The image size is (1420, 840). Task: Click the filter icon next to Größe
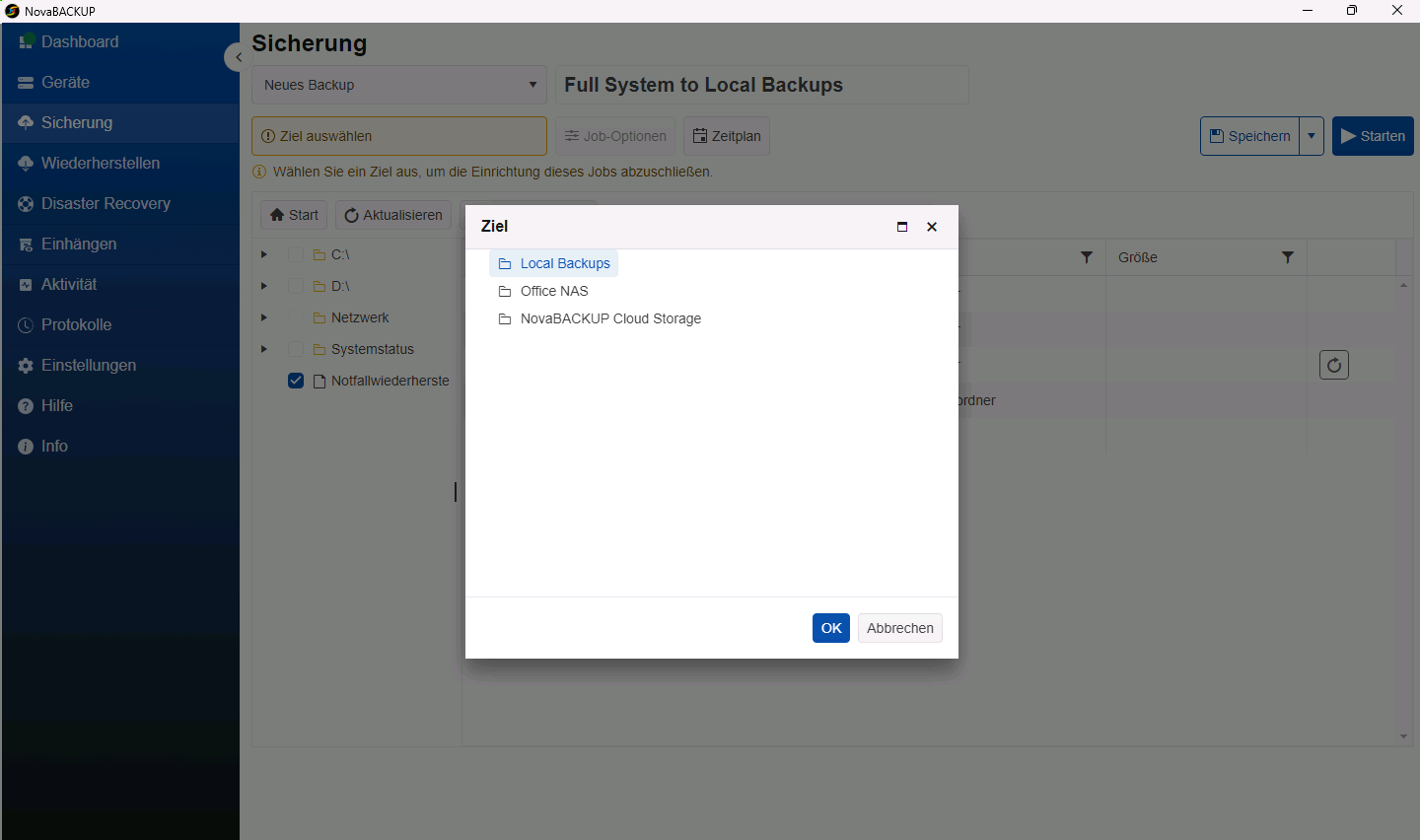[x=1288, y=257]
